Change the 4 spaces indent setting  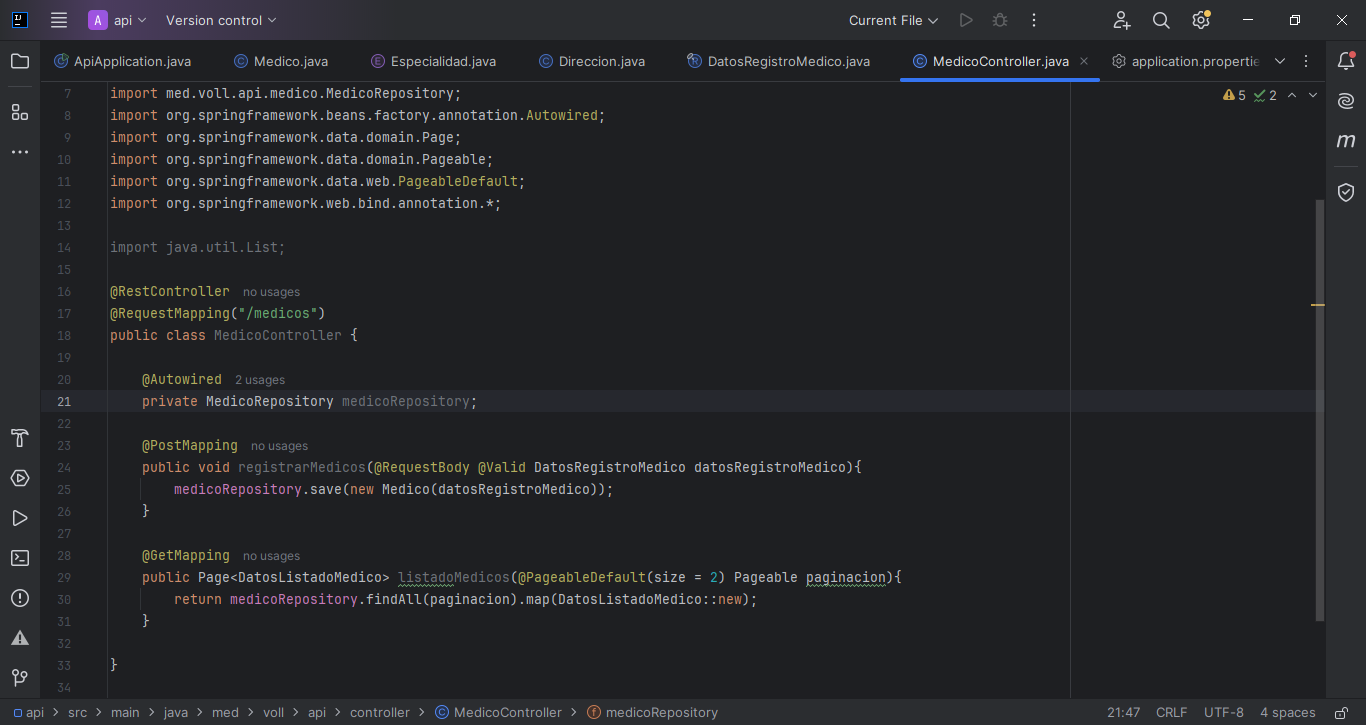[1288, 713]
